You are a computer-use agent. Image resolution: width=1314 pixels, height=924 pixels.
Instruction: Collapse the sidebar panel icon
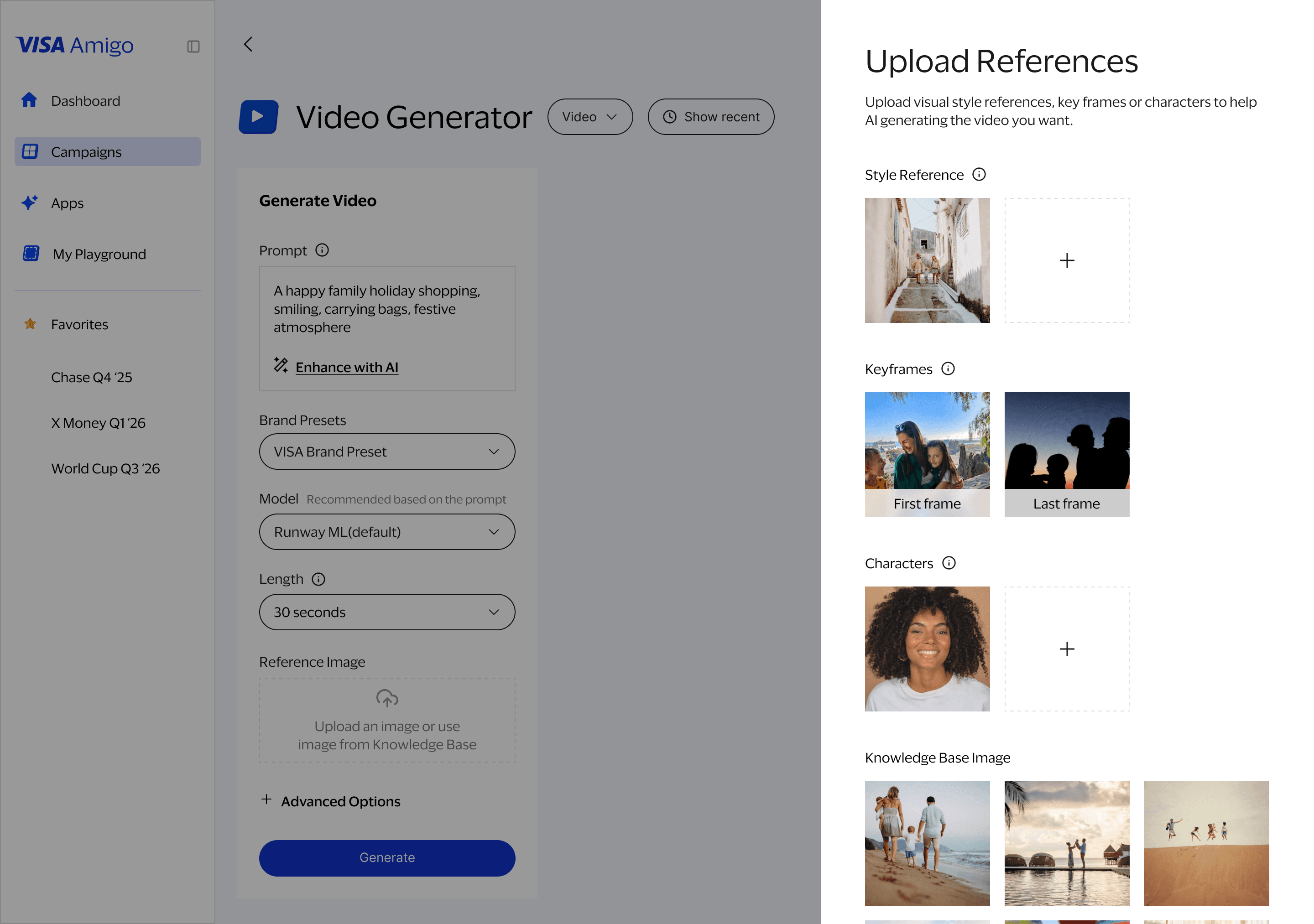(x=193, y=47)
